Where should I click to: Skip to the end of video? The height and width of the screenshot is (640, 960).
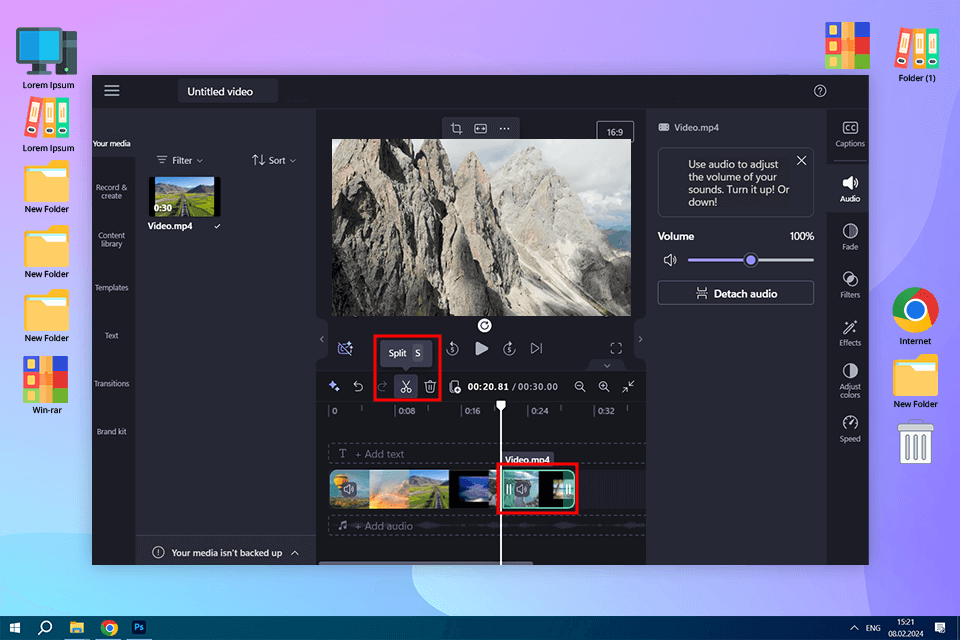pos(536,348)
